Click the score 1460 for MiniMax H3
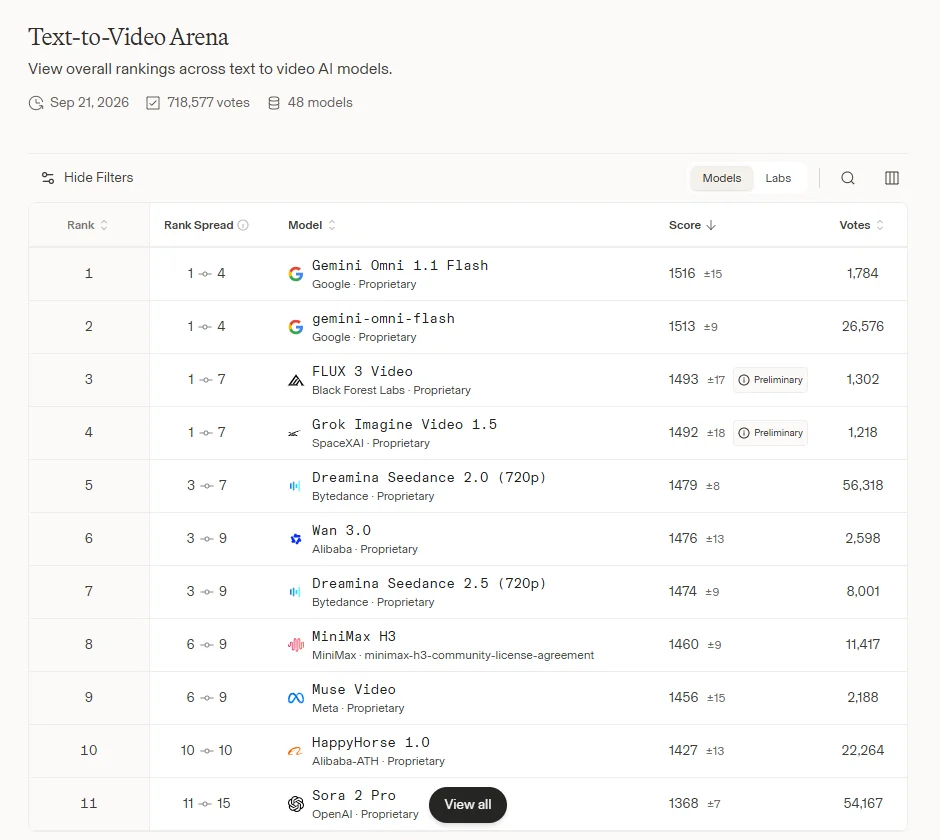940x840 pixels. click(x=683, y=644)
